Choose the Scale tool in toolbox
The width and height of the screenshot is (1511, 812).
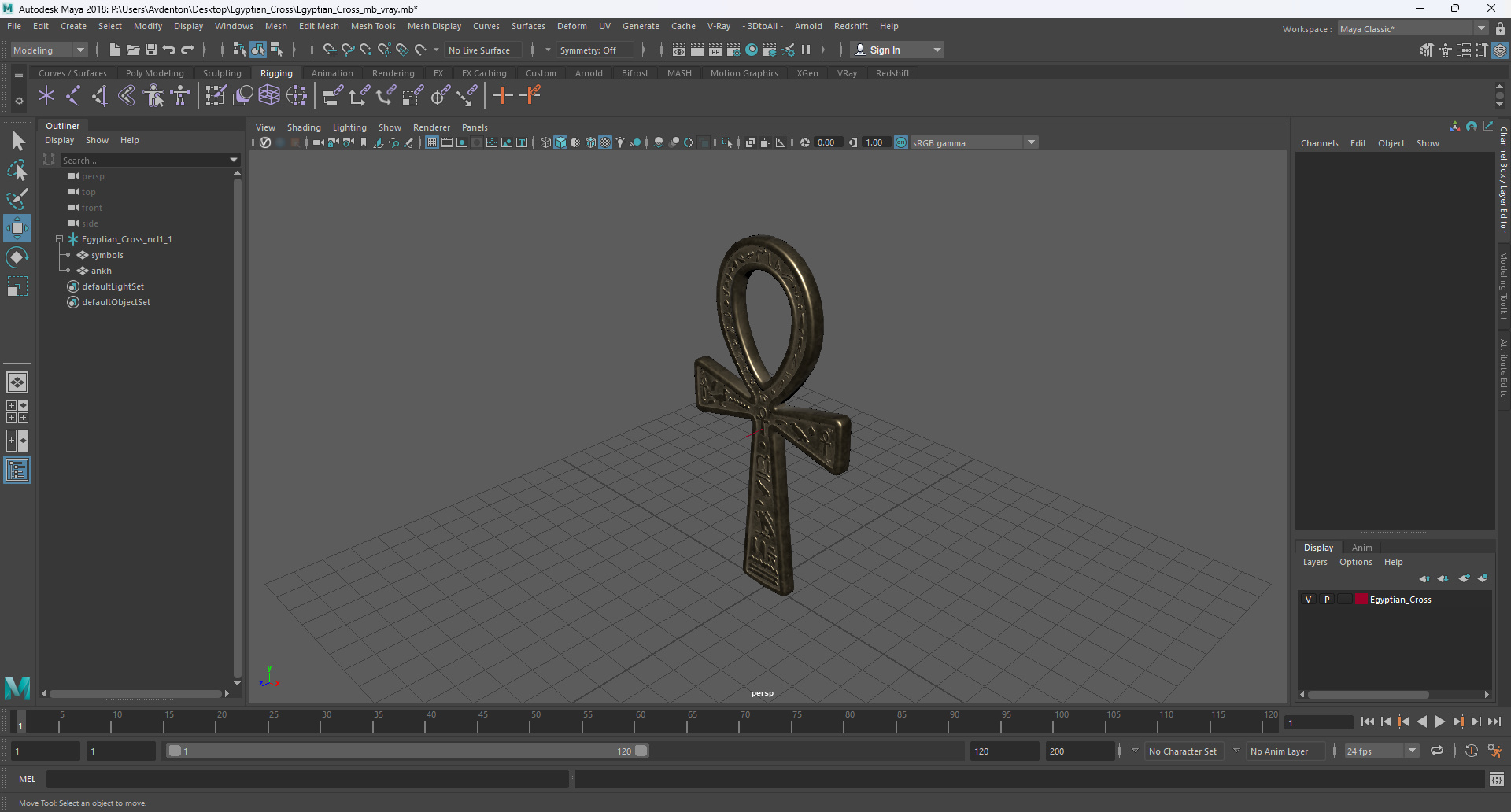(17, 286)
